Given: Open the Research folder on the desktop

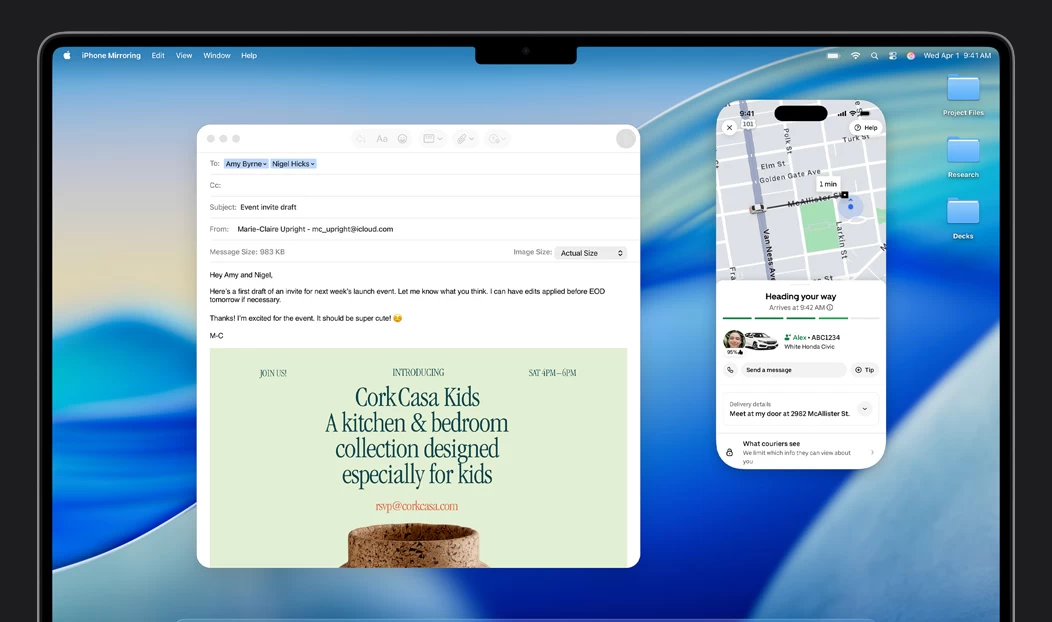Looking at the screenshot, I should [x=963, y=152].
